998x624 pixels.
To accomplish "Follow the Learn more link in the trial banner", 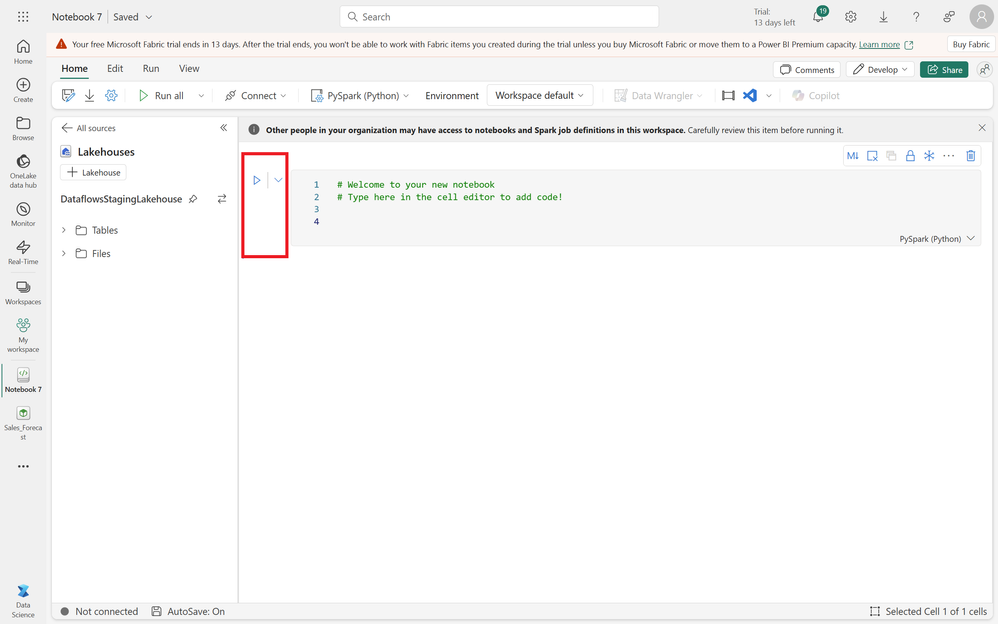I will 879,45.
